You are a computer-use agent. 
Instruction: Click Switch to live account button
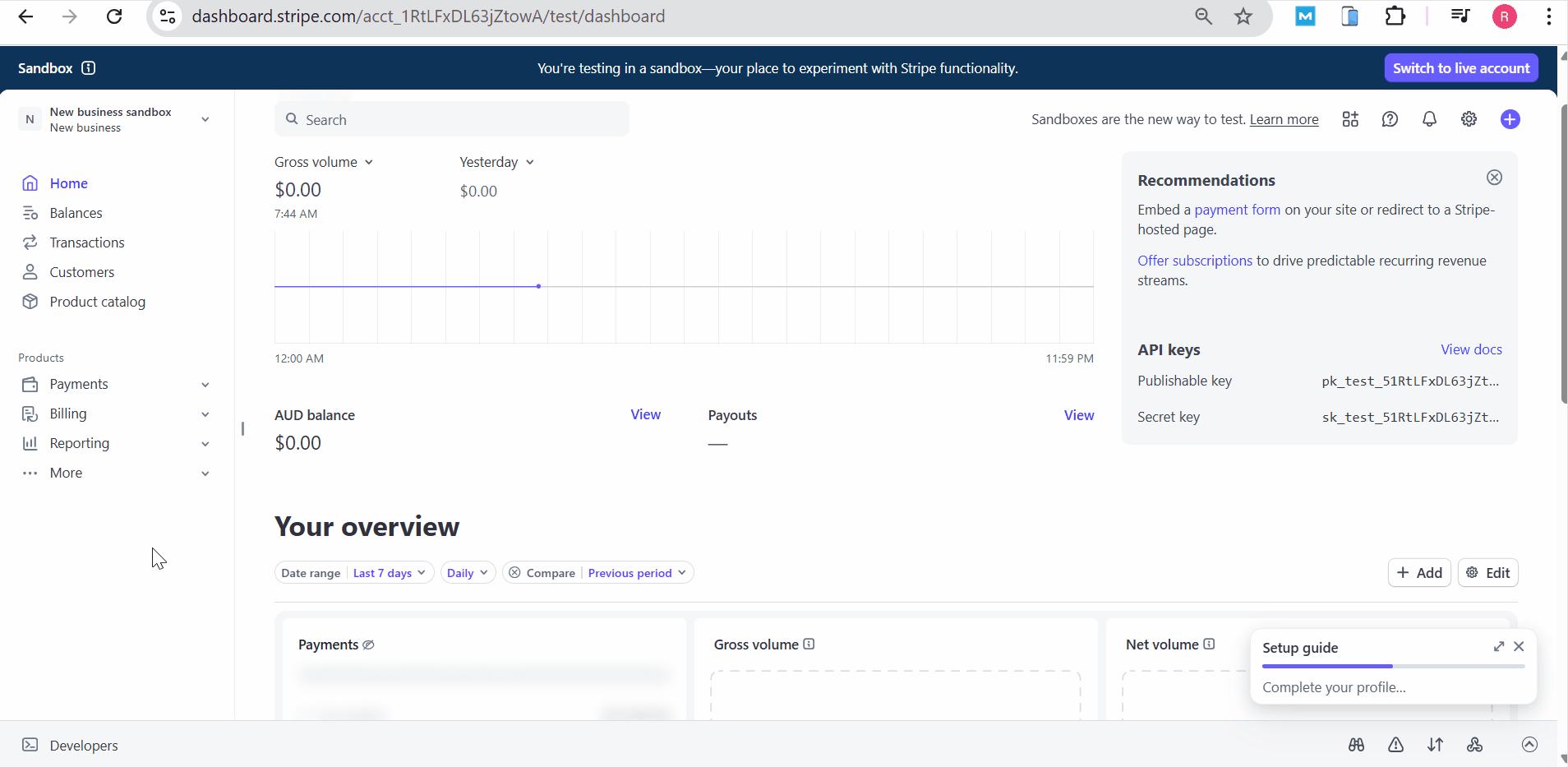coord(1461,68)
